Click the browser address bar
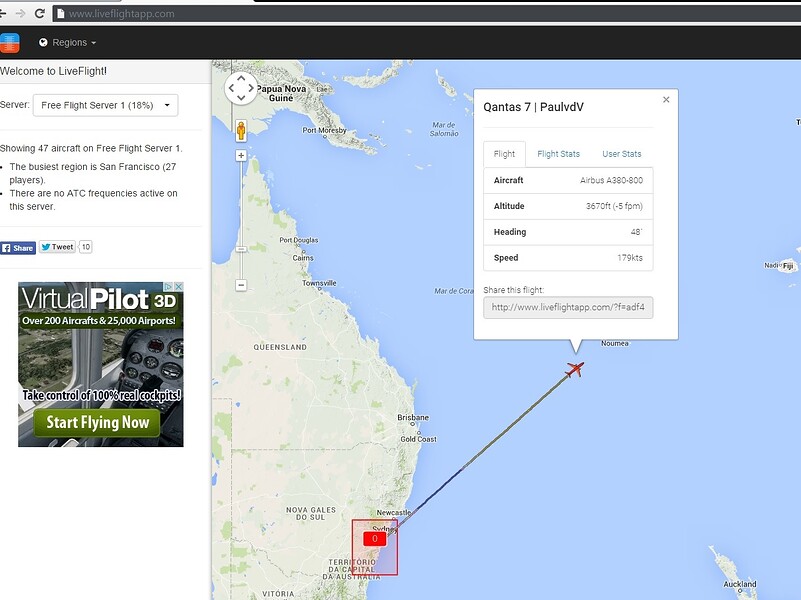Viewport: 801px width, 600px height. (x=427, y=14)
